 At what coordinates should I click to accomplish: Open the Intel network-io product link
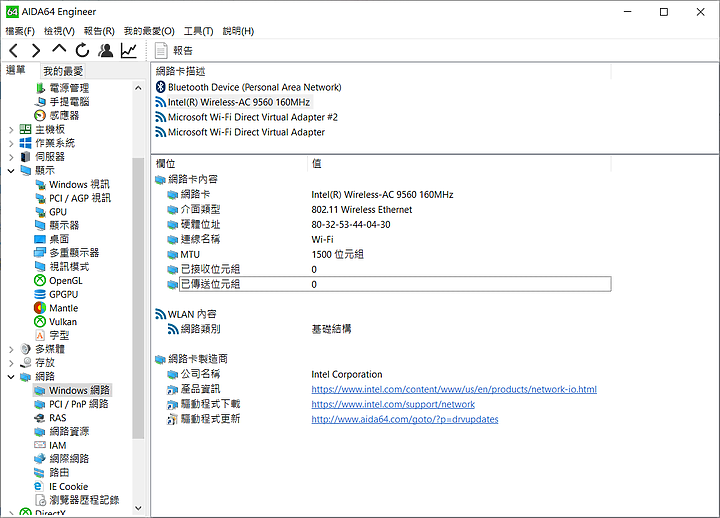(x=454, y=389)
